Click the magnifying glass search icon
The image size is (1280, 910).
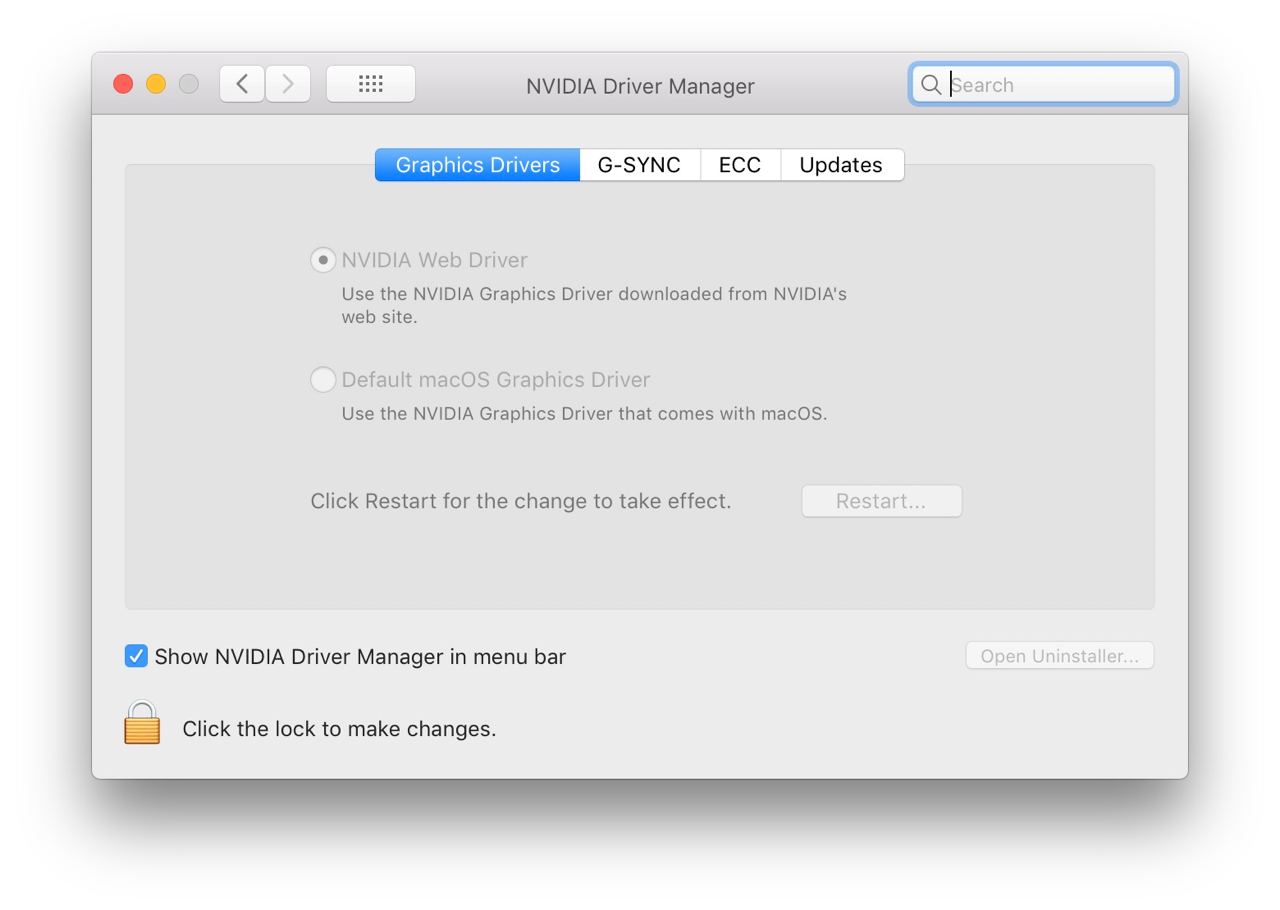[930, 85]
